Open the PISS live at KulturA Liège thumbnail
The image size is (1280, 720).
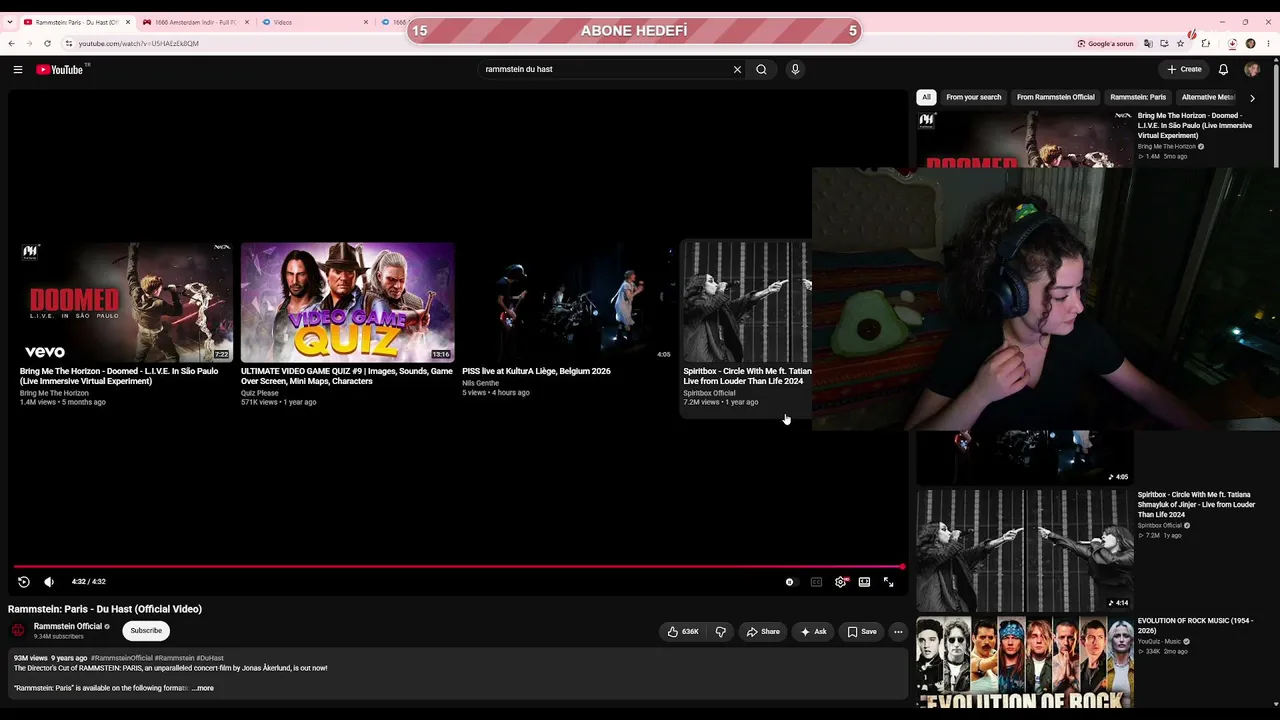[568, 302]
